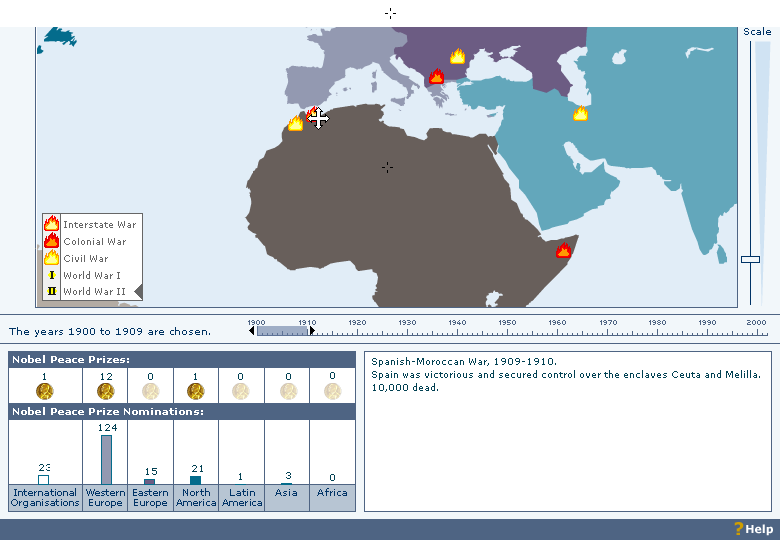Click the Eastern Europe nominations bar showing 15
The height and width of the screenshot is (540, 780).
(x=149, y=481)
